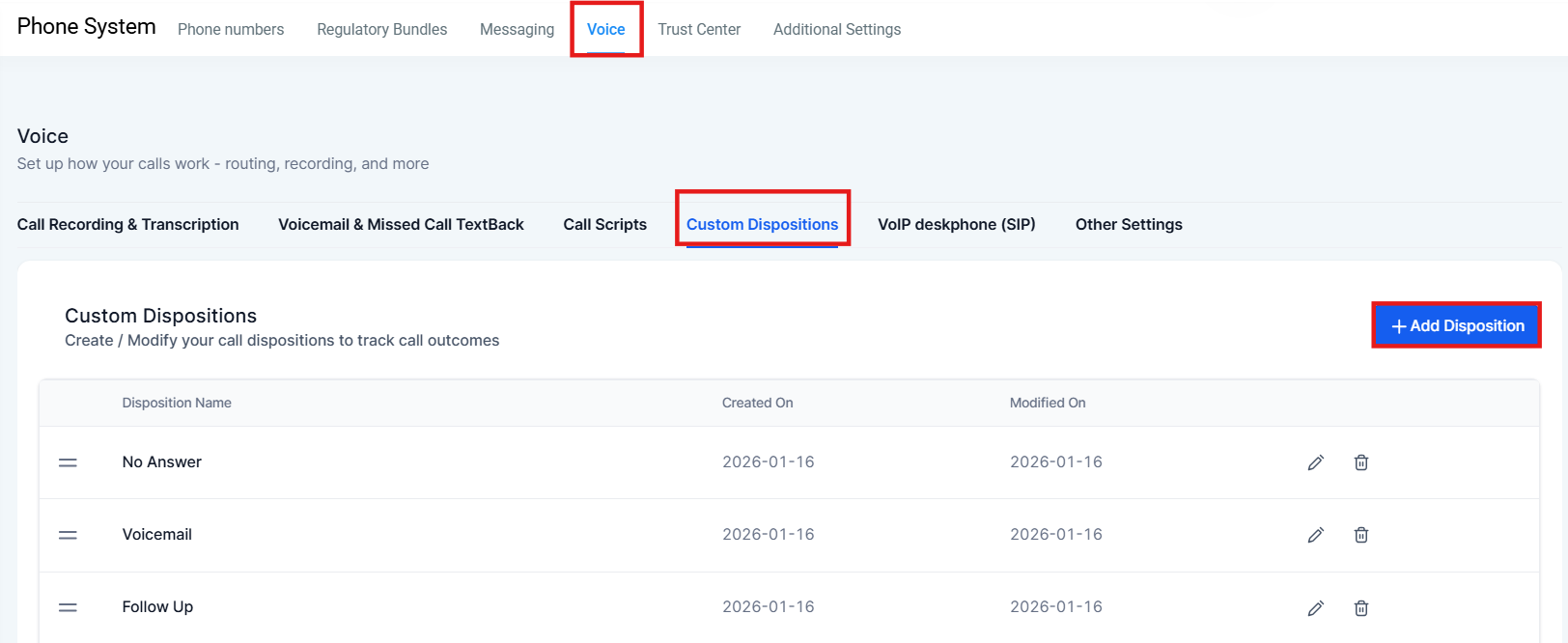Select the Call Scripts sub-tab
Image resolution: width=1568 pixels, height=643 pixels.
[604, 224]
